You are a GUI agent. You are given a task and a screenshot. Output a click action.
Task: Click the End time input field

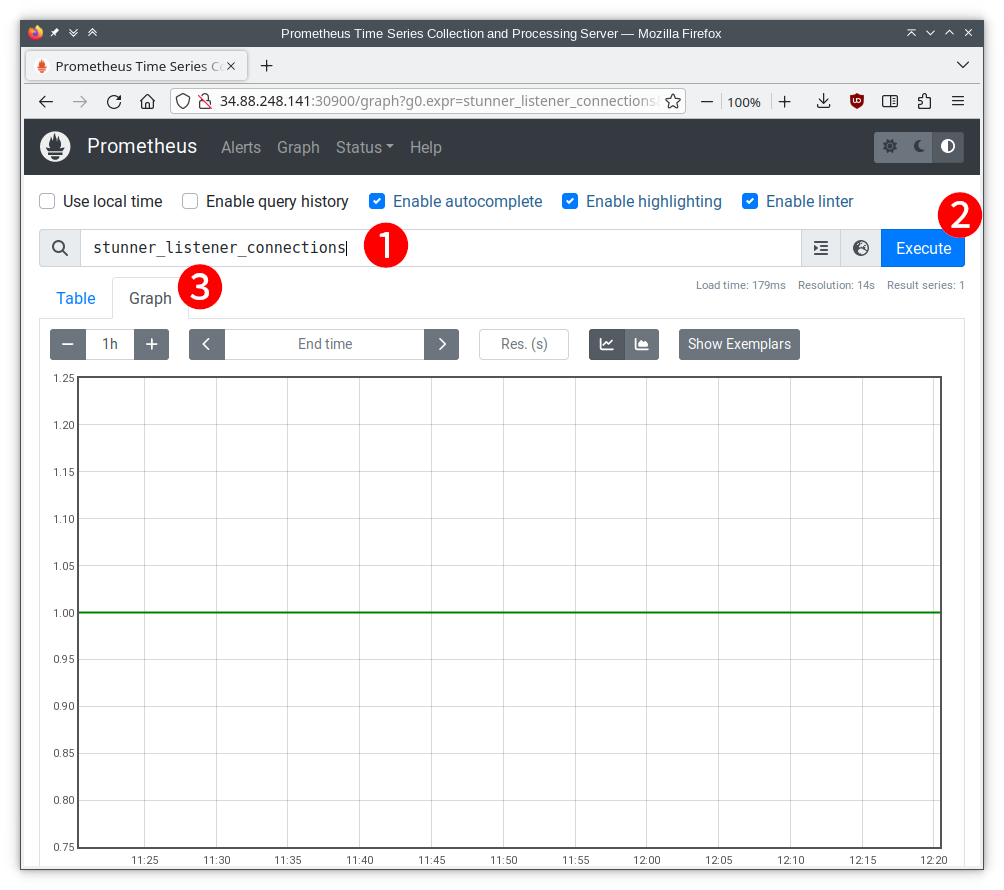click(x=325, y=344)
